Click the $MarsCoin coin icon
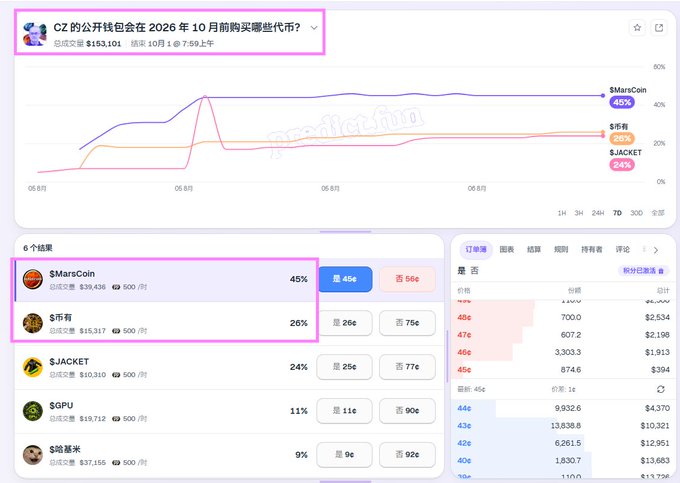 click(x=33, y=279)
